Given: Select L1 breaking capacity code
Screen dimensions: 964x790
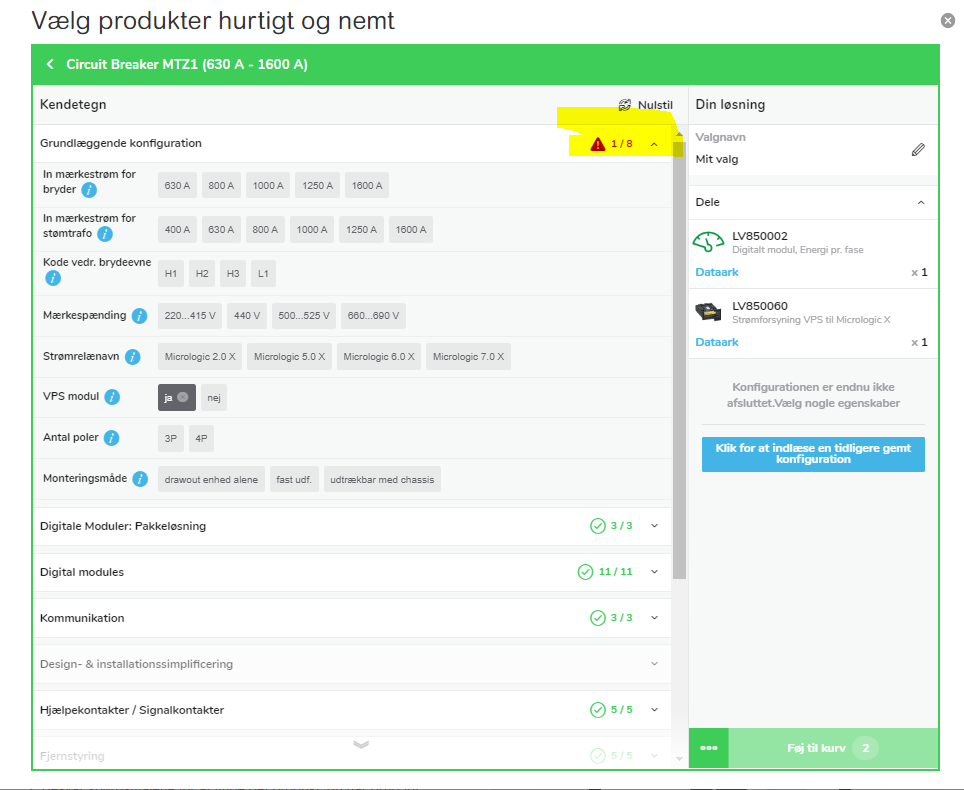Looking at the screenshot, I should tap(263, 274).
